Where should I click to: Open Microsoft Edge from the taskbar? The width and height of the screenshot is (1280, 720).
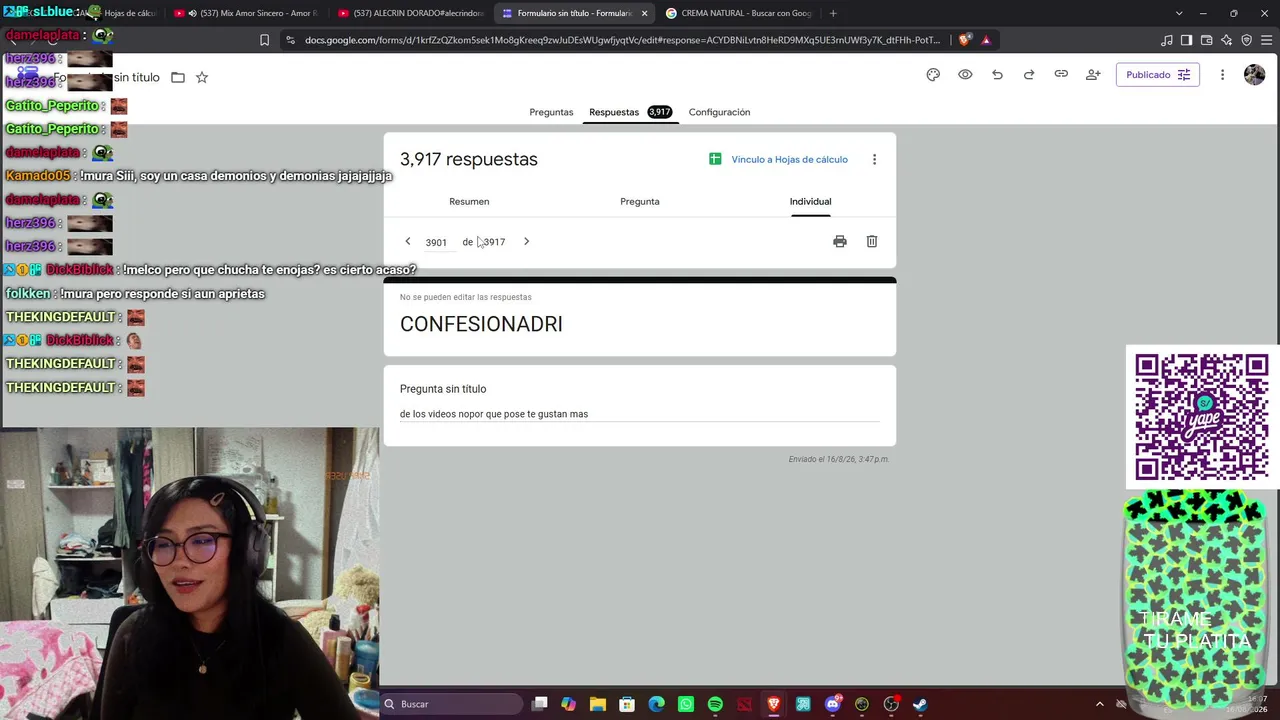coord(657,704)
